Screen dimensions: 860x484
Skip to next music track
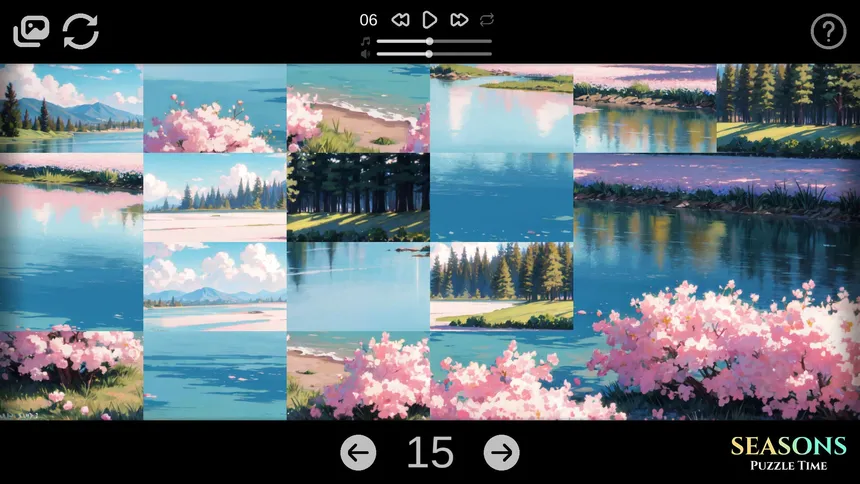point(459,20)
